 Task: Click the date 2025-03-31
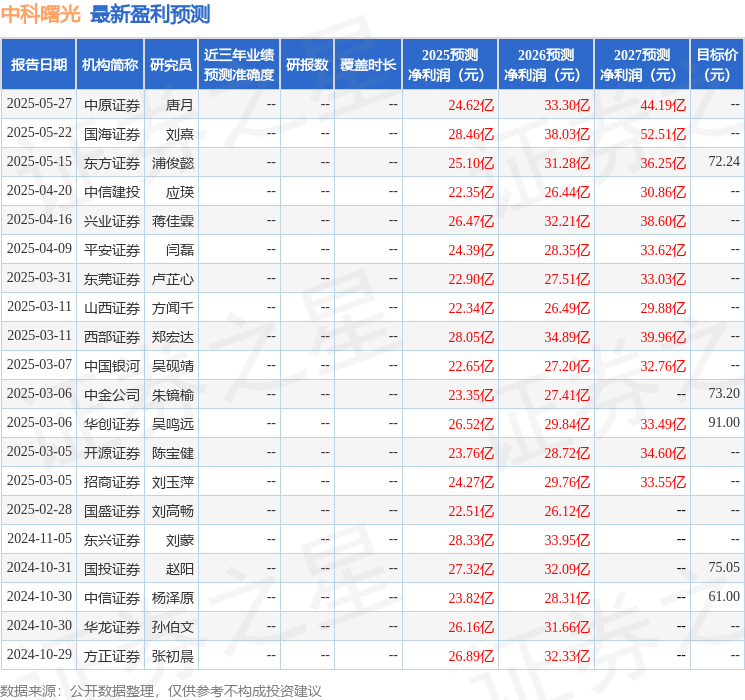[x=39, y=277]
